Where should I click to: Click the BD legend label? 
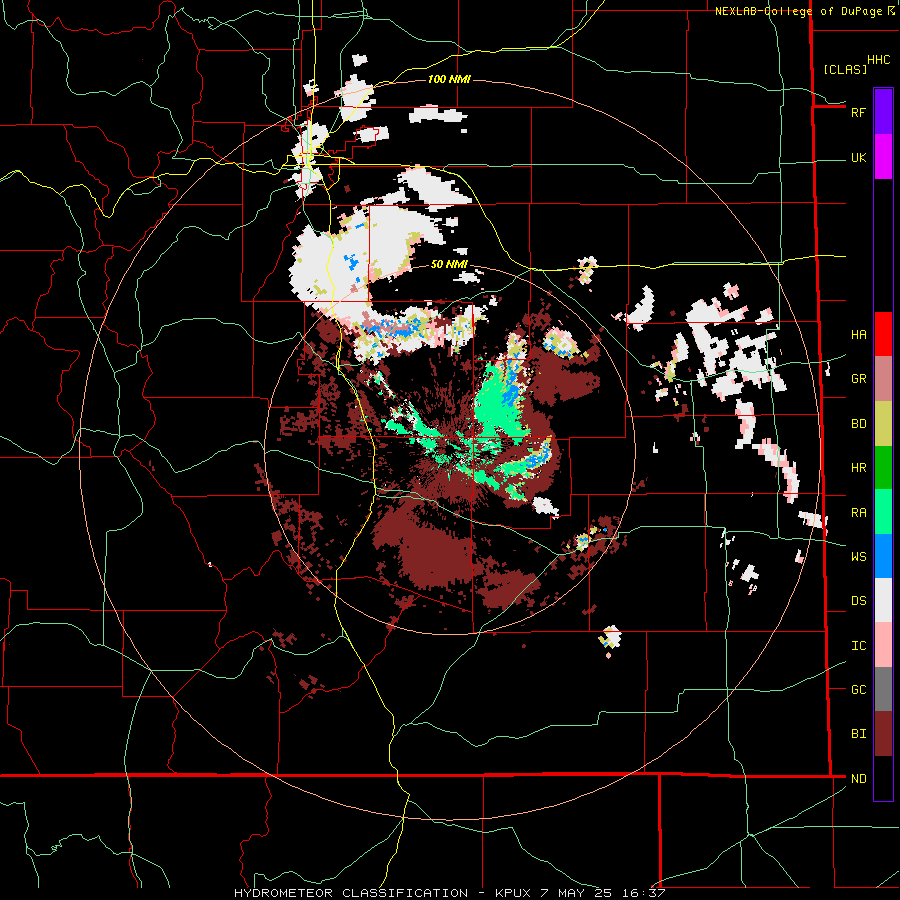[858, 424]
